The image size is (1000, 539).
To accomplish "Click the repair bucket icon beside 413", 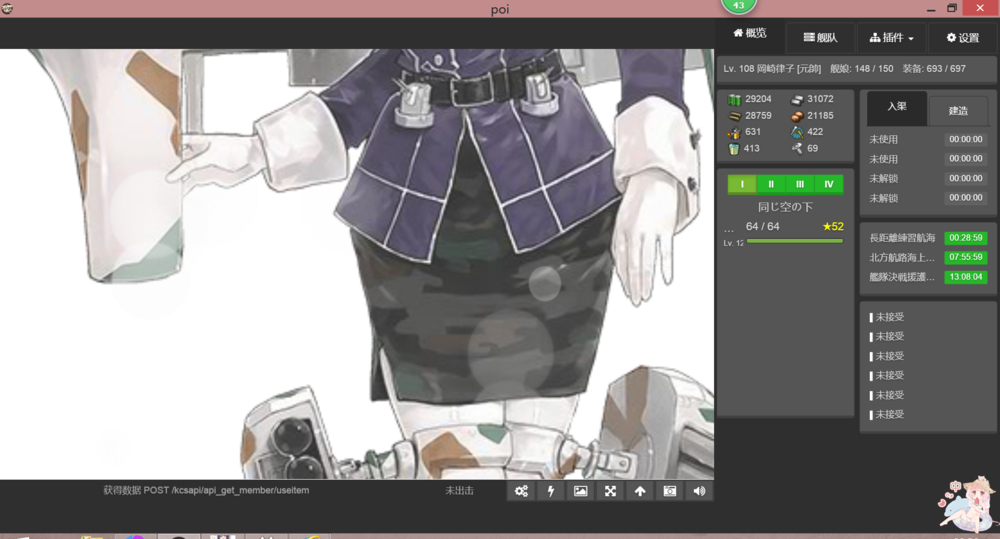I will pyautogui.click(x=734, y=149).
